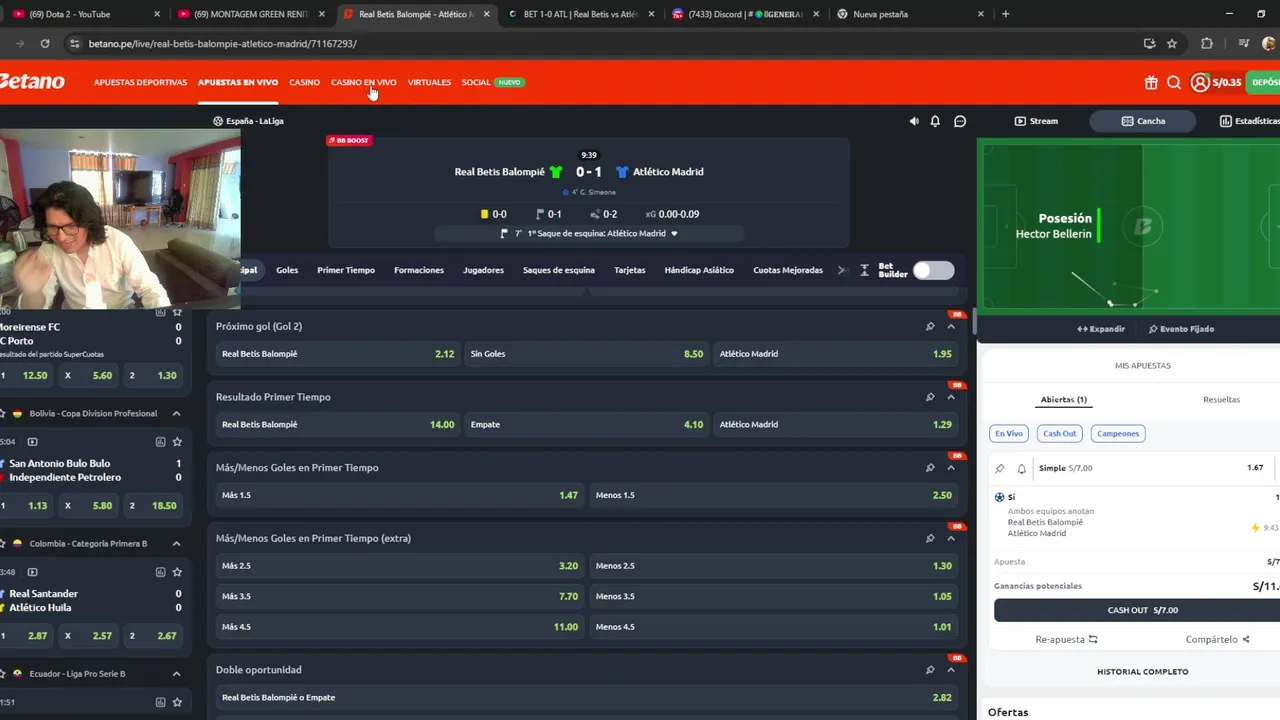This screenshot has width=1280, height=720.
Task: Collapse Más/Menos Goles en Primer Tiempo section
Action: pos(951,467)
